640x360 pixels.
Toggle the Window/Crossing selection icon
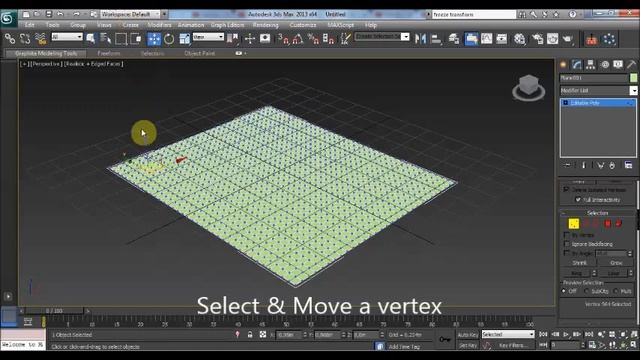[136, 39]
